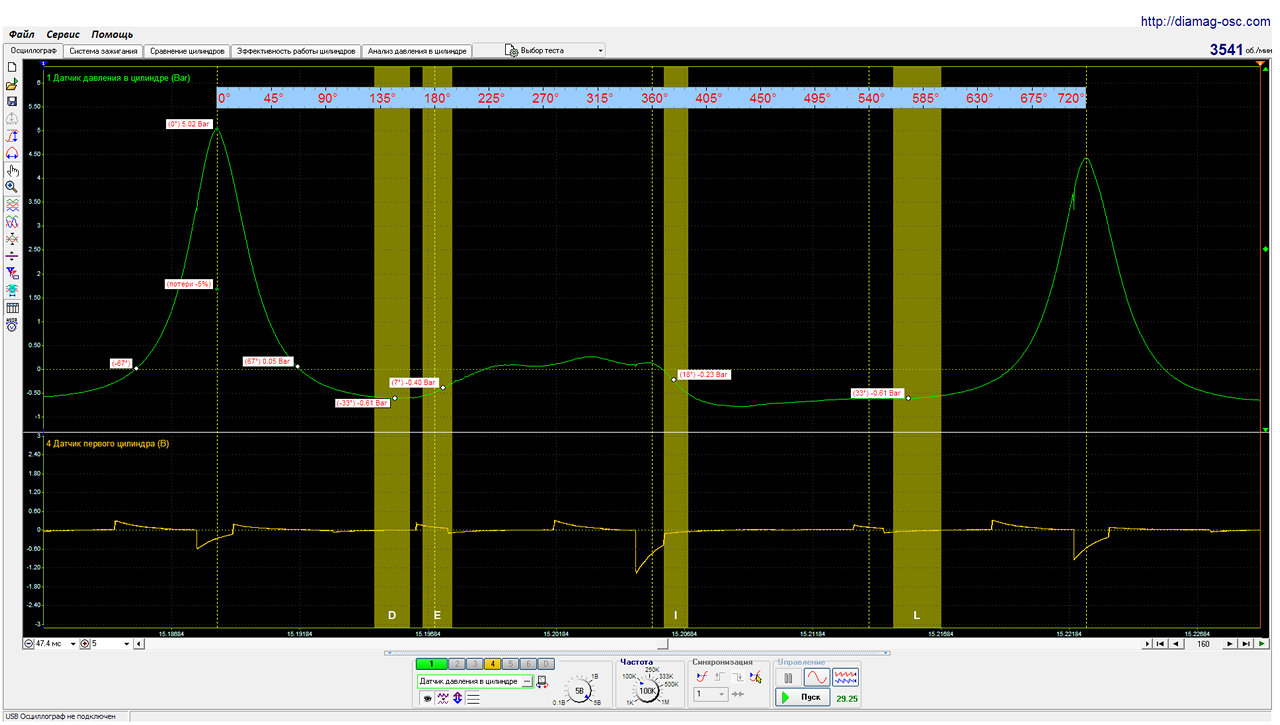Click the frame number field showing 160
The height and width of the screenshot is (725, 1280).
click(x=1203, y=644)
